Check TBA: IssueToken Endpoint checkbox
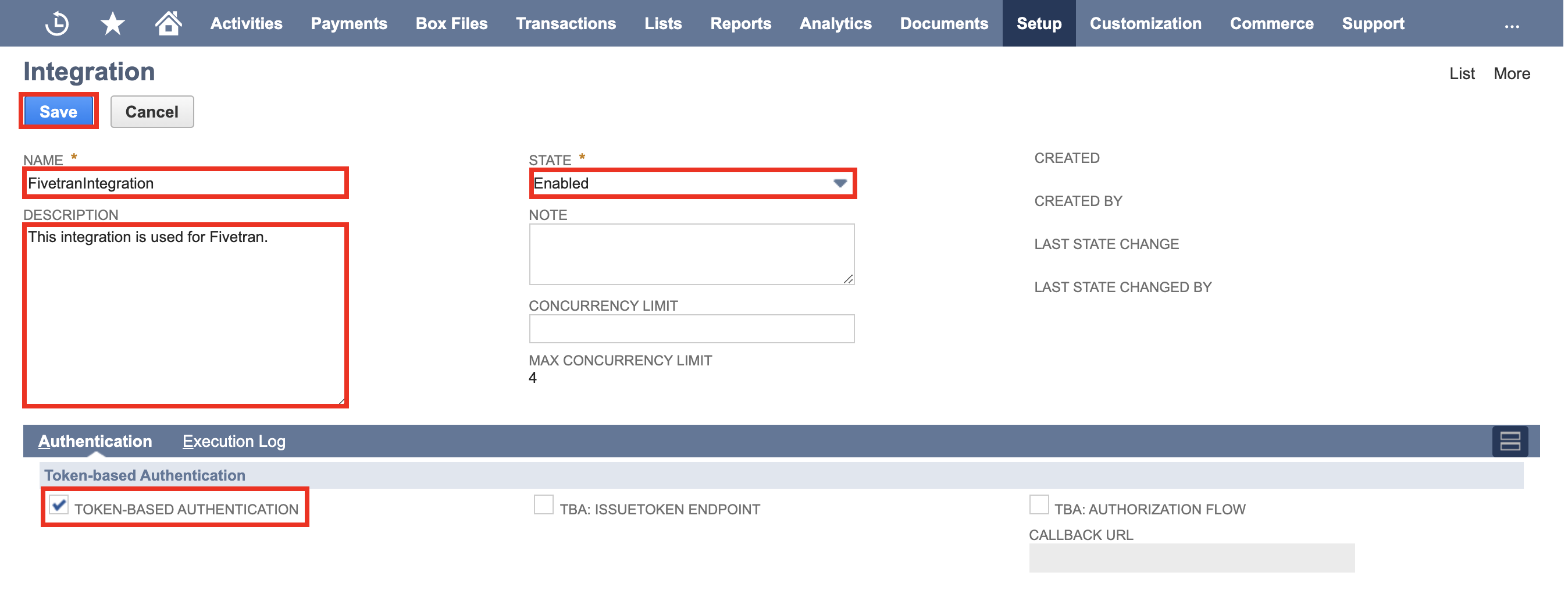The width and height of the screenshot is (1568, 590). pos(543,504)
